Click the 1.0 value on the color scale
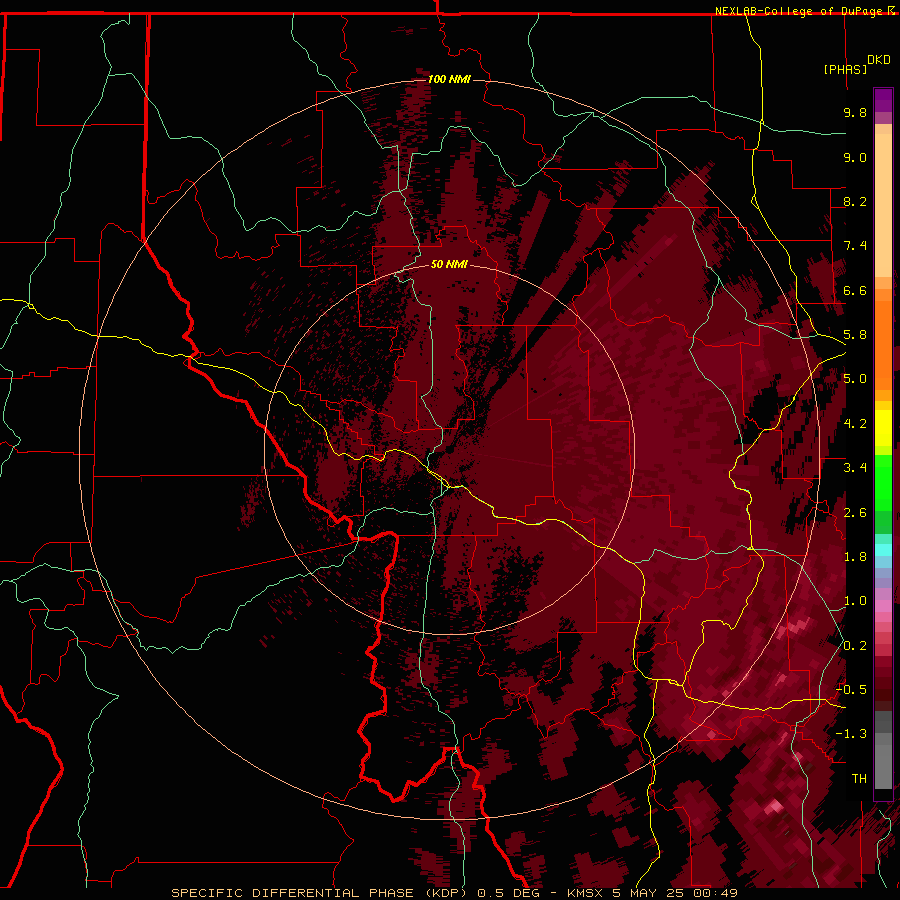This screenshot has height=900, width=900. [855, 601]
